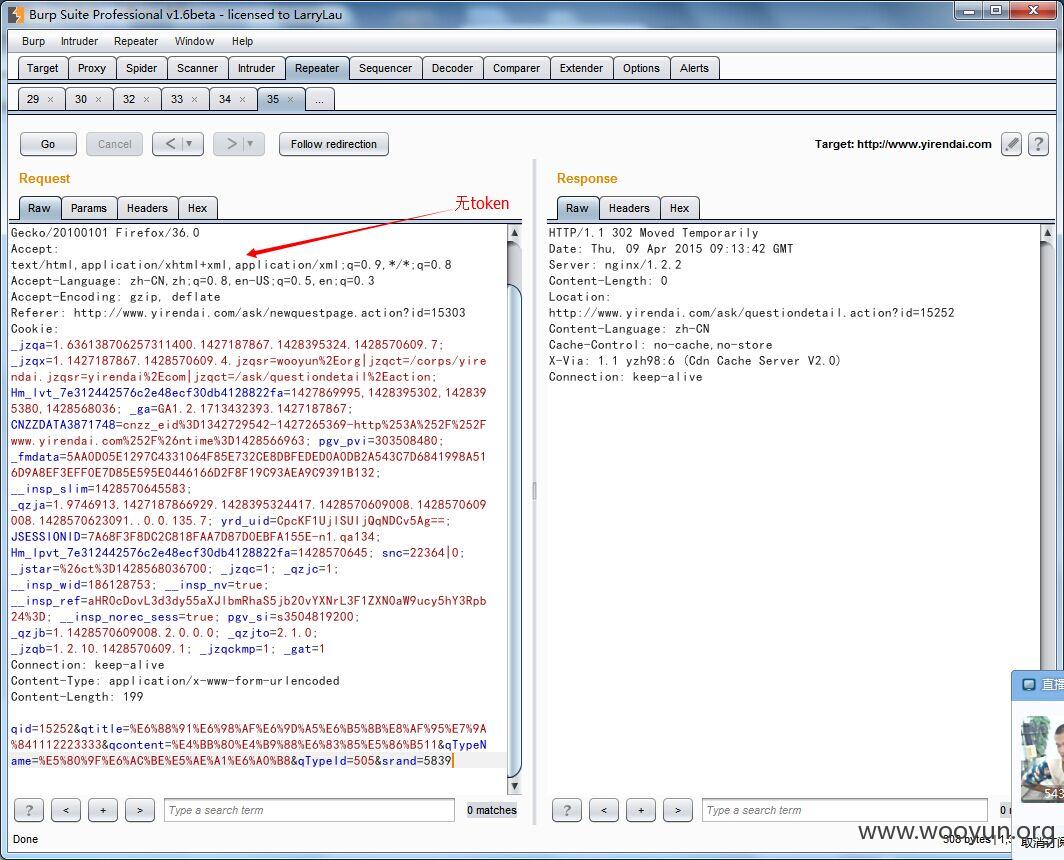The width and height of the screenshot is (1064, 860).
Task: Go to previous match in response search
Action: (x=604, y=810)
